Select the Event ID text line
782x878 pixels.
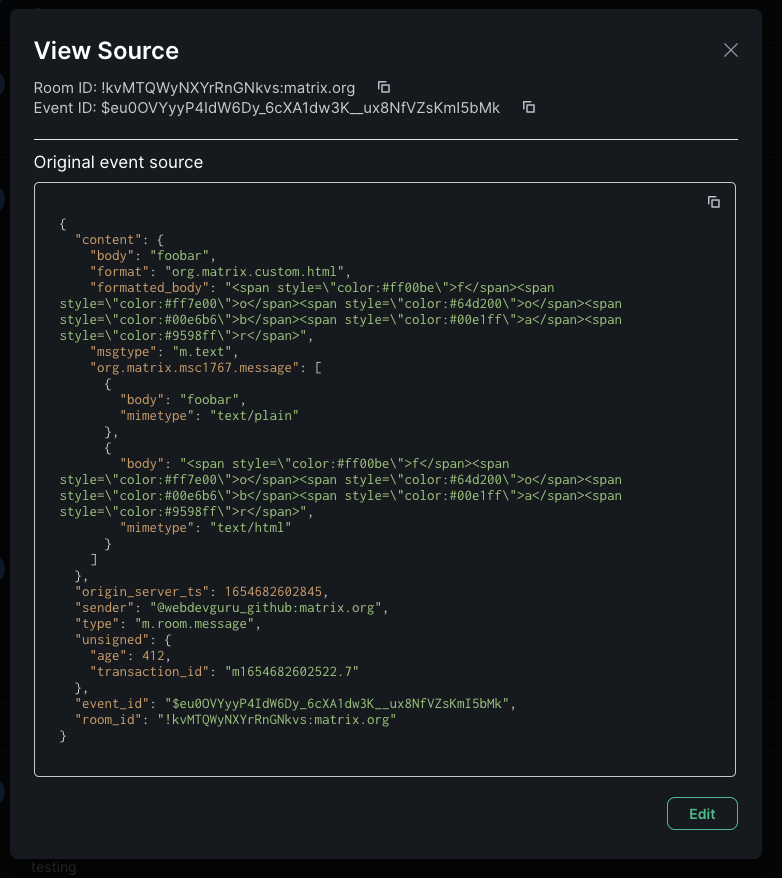(x=266, y=108)
